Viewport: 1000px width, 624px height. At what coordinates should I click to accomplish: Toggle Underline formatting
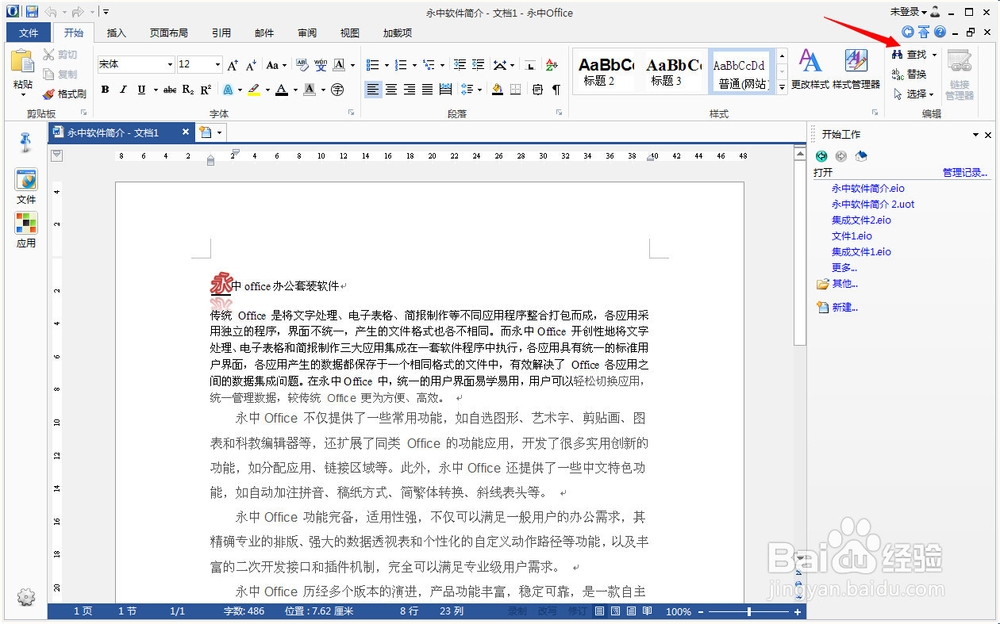click(141, 90)
